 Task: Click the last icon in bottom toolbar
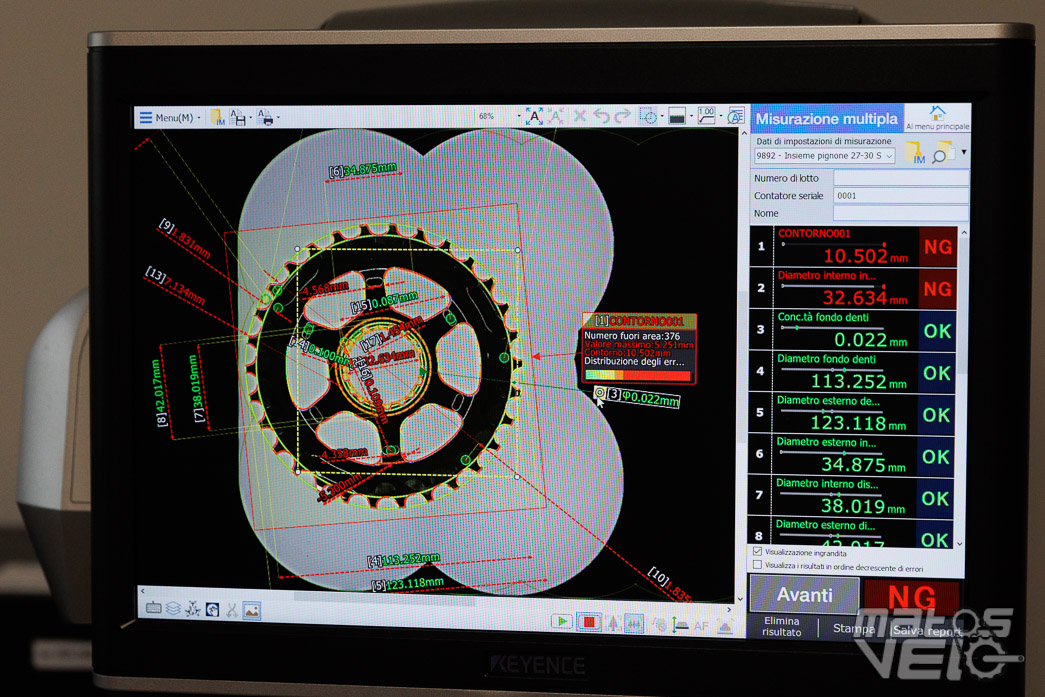pyautogui.click(x=724, y=626)
